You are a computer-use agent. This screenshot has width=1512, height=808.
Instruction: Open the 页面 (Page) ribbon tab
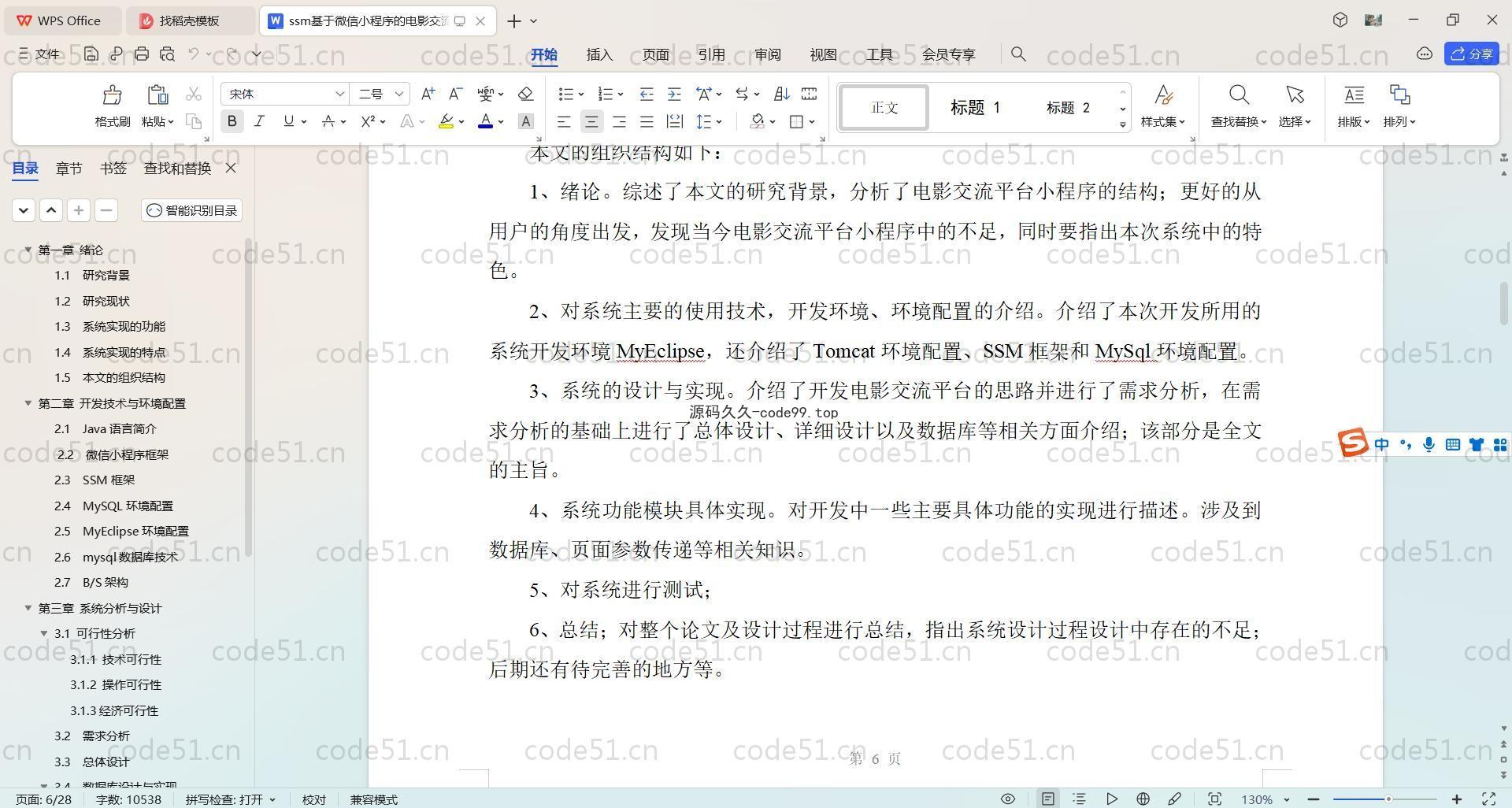pyautogui.click(x=655, y=54)
